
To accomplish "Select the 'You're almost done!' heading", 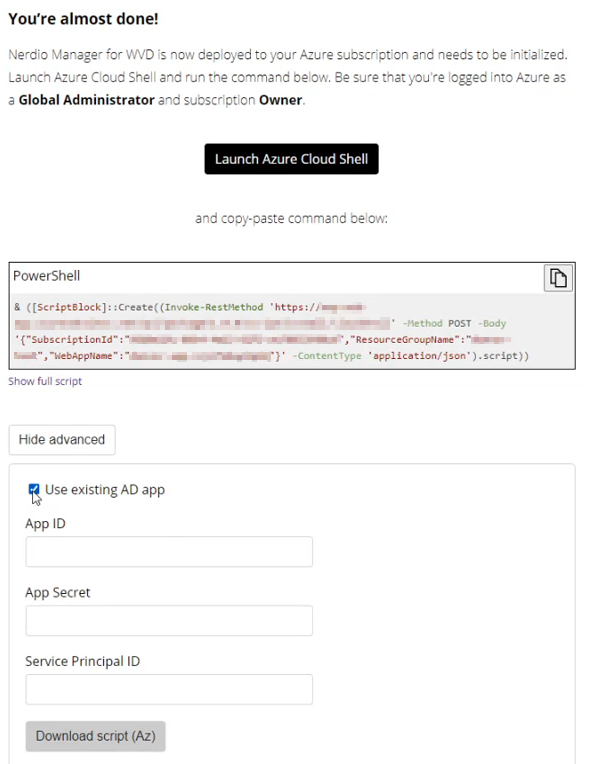I will [x=83, y=19].
